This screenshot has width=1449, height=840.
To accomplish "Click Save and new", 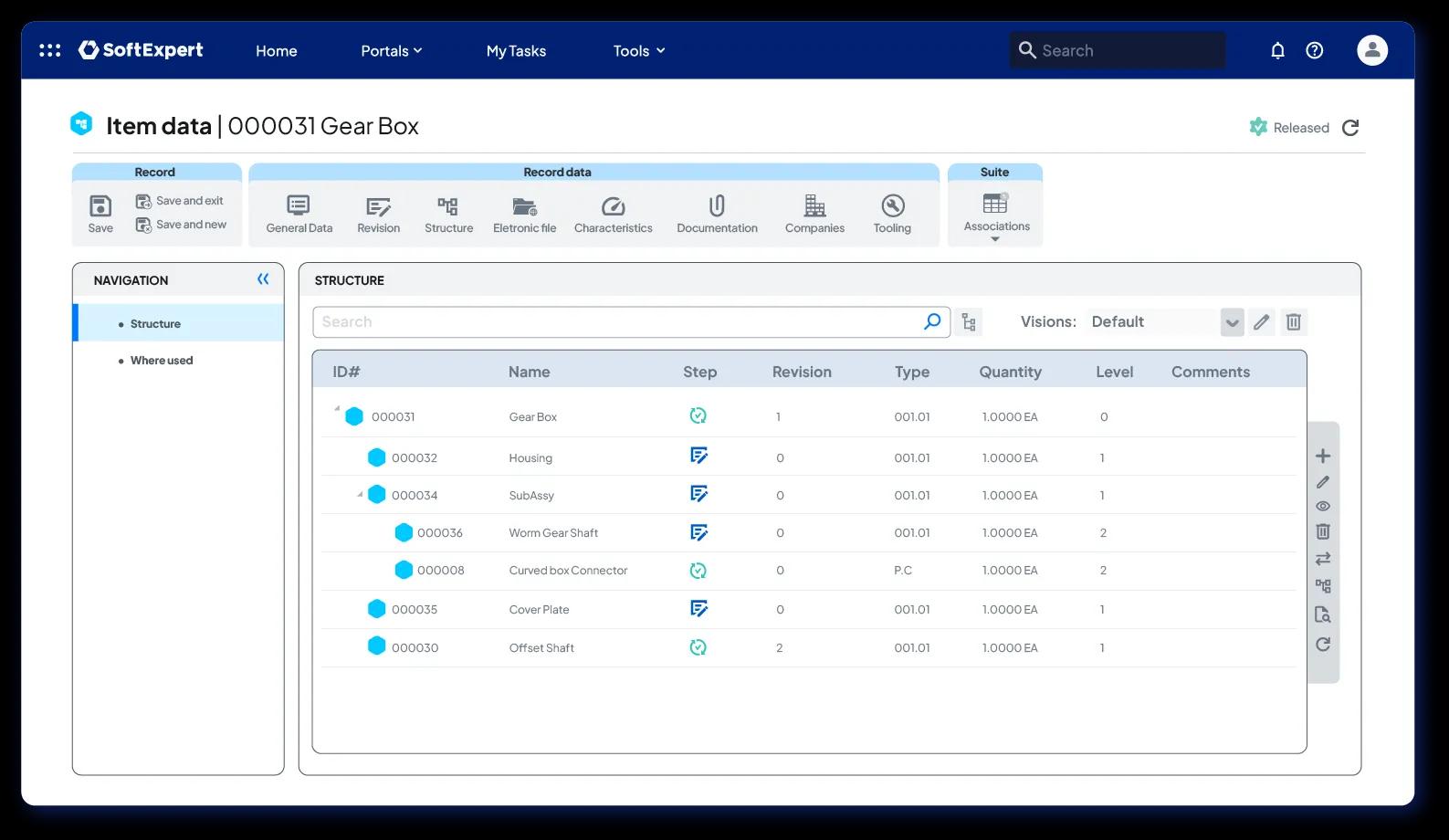I will pyautogui.click(x=181, y=225).
